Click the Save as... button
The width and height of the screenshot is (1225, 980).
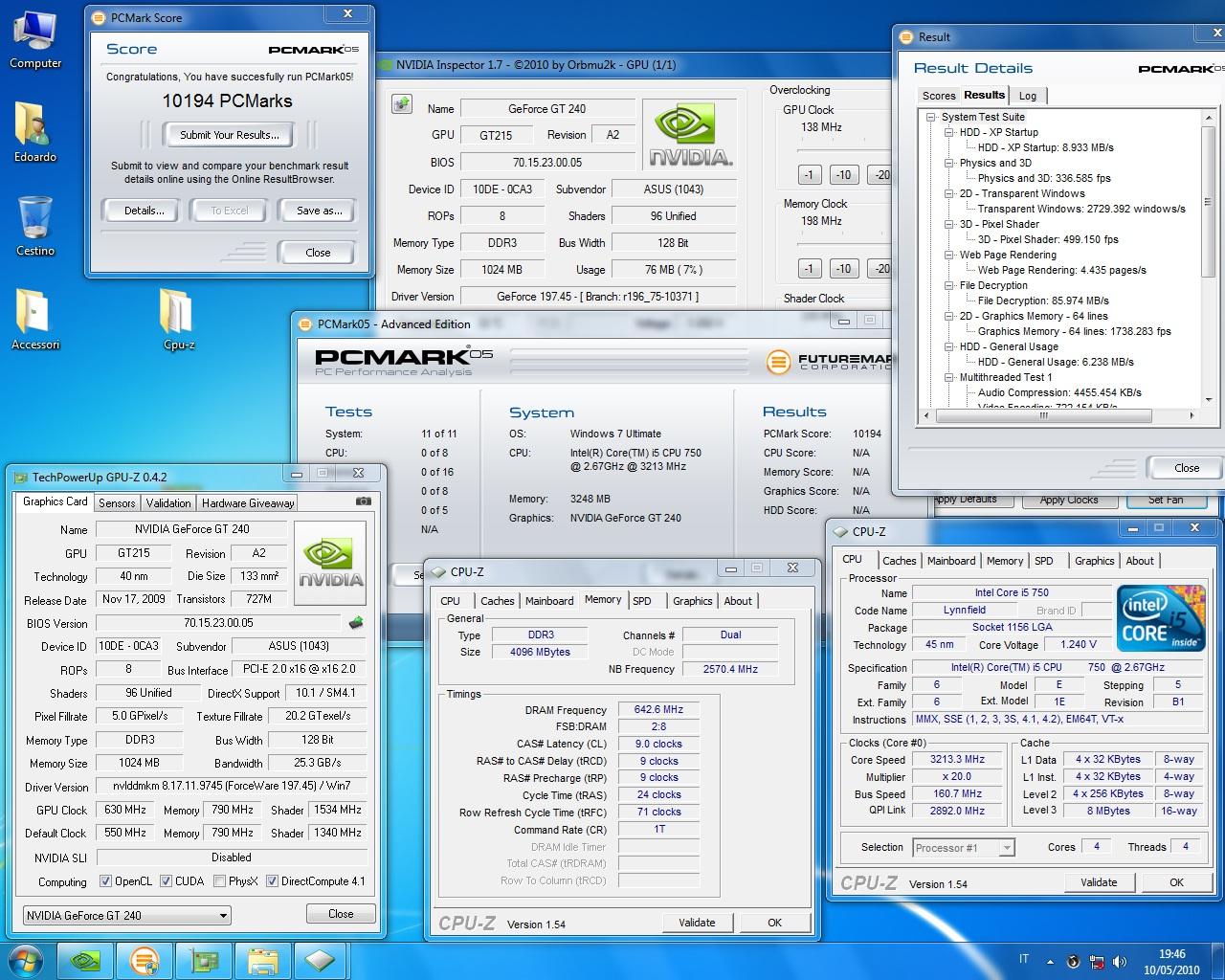[319, 211]
